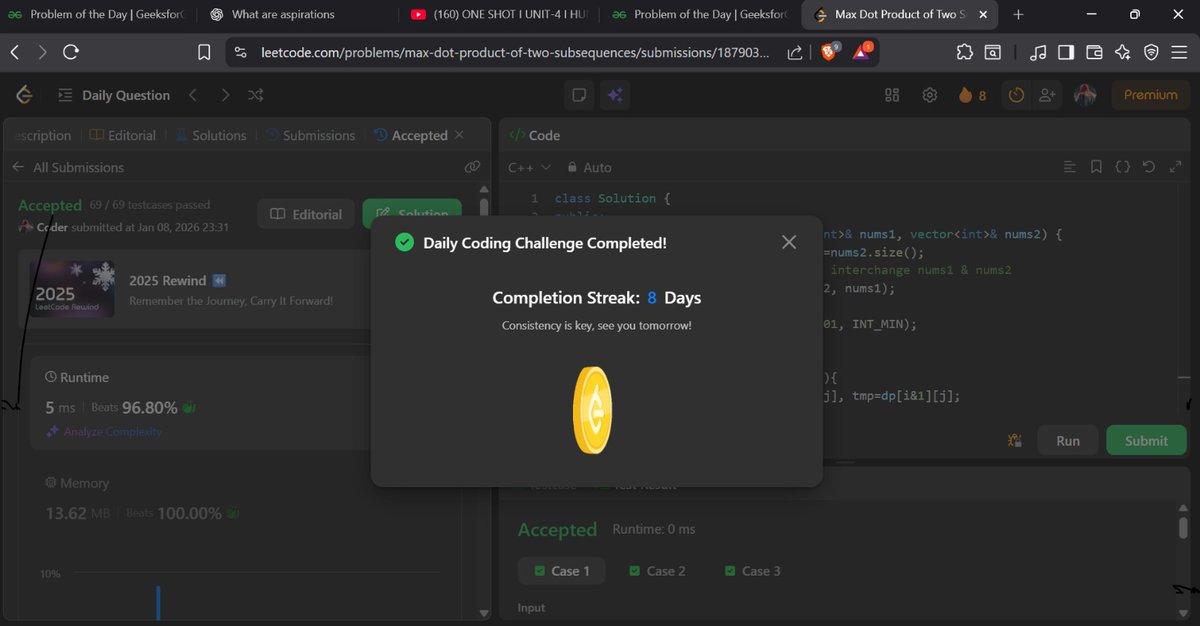Click the browser back button
Viewport: 1200px width, 626px height.
point(15,52)
